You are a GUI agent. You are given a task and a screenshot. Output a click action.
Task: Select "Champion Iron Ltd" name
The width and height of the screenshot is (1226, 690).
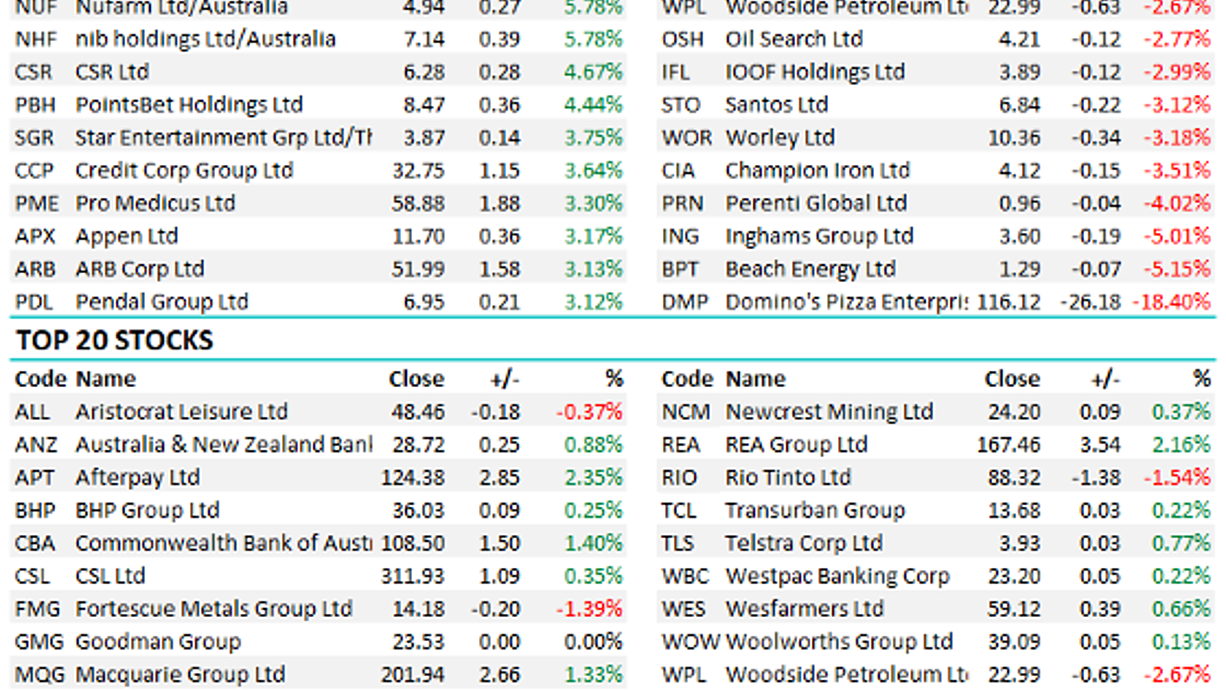click(818, 172)
